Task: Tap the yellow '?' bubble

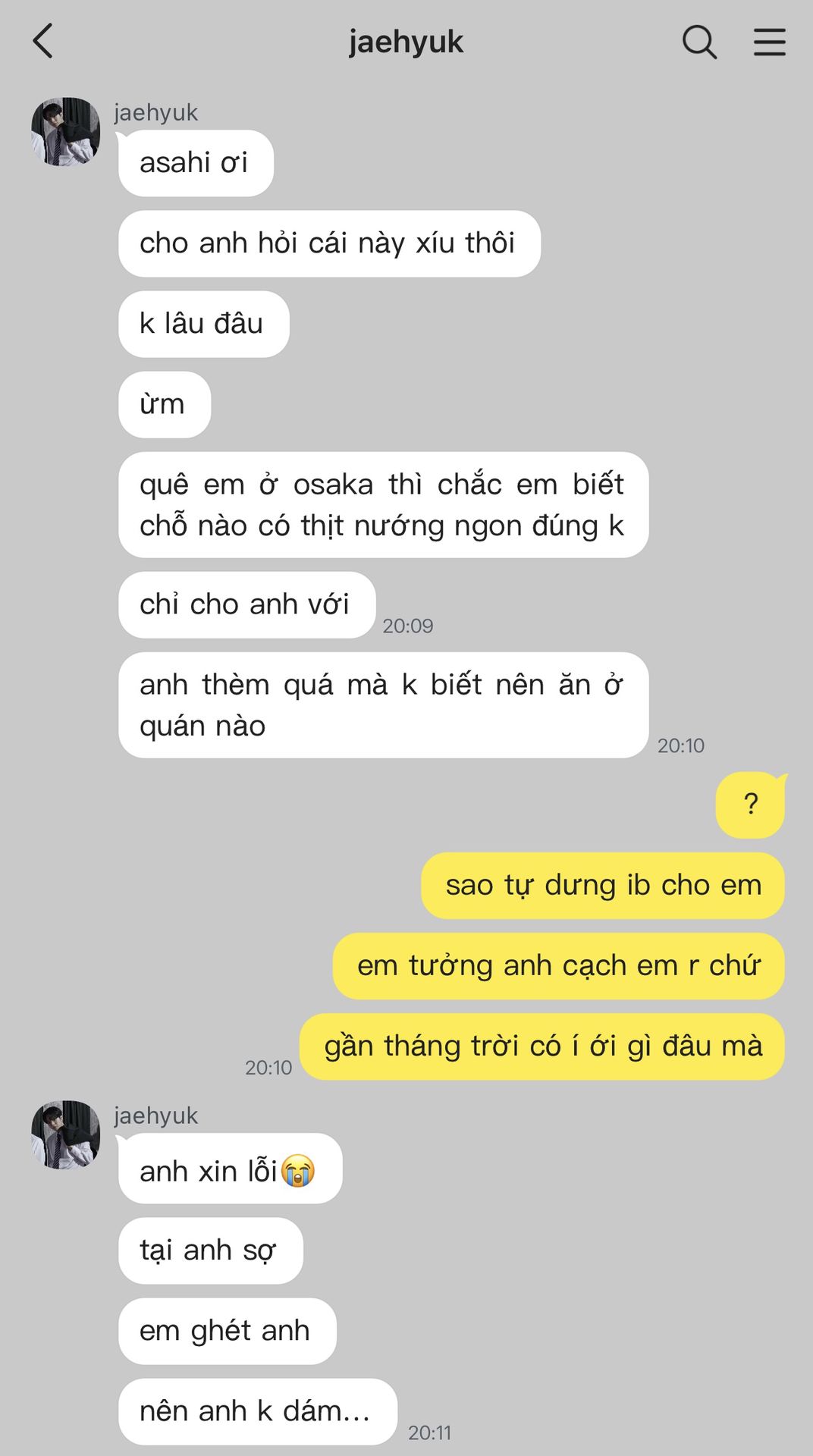Action: (750, 805)
